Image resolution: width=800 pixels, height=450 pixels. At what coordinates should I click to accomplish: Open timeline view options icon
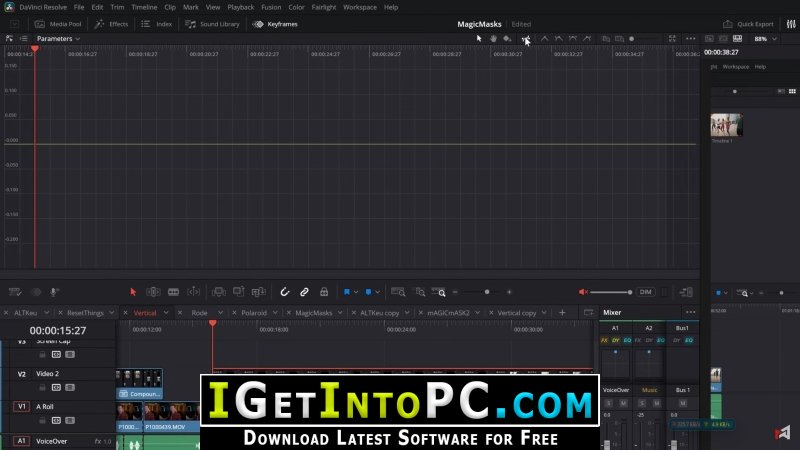[x=15, y=292]
